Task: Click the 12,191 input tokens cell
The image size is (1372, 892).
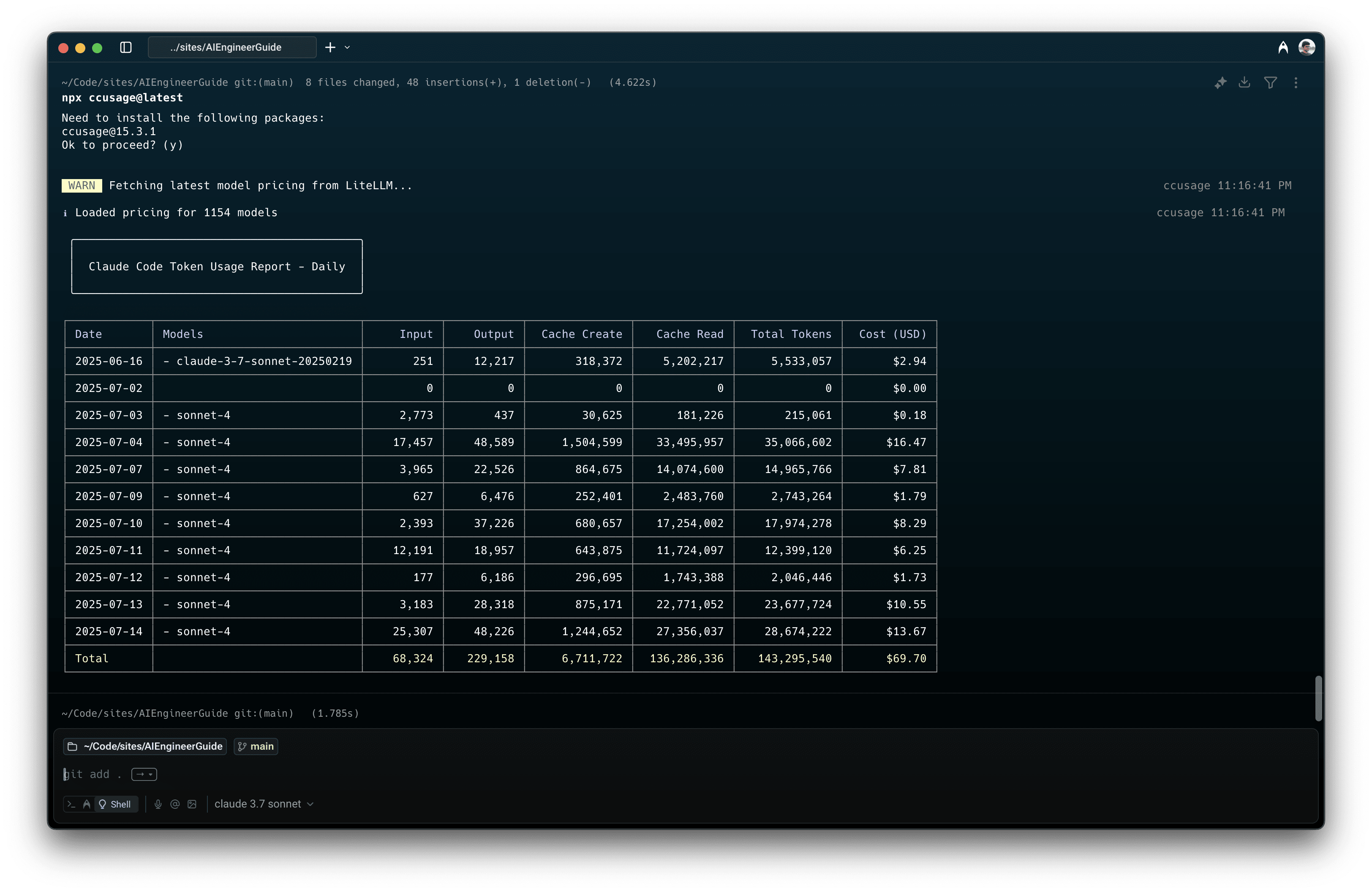Action: (413, 550)
